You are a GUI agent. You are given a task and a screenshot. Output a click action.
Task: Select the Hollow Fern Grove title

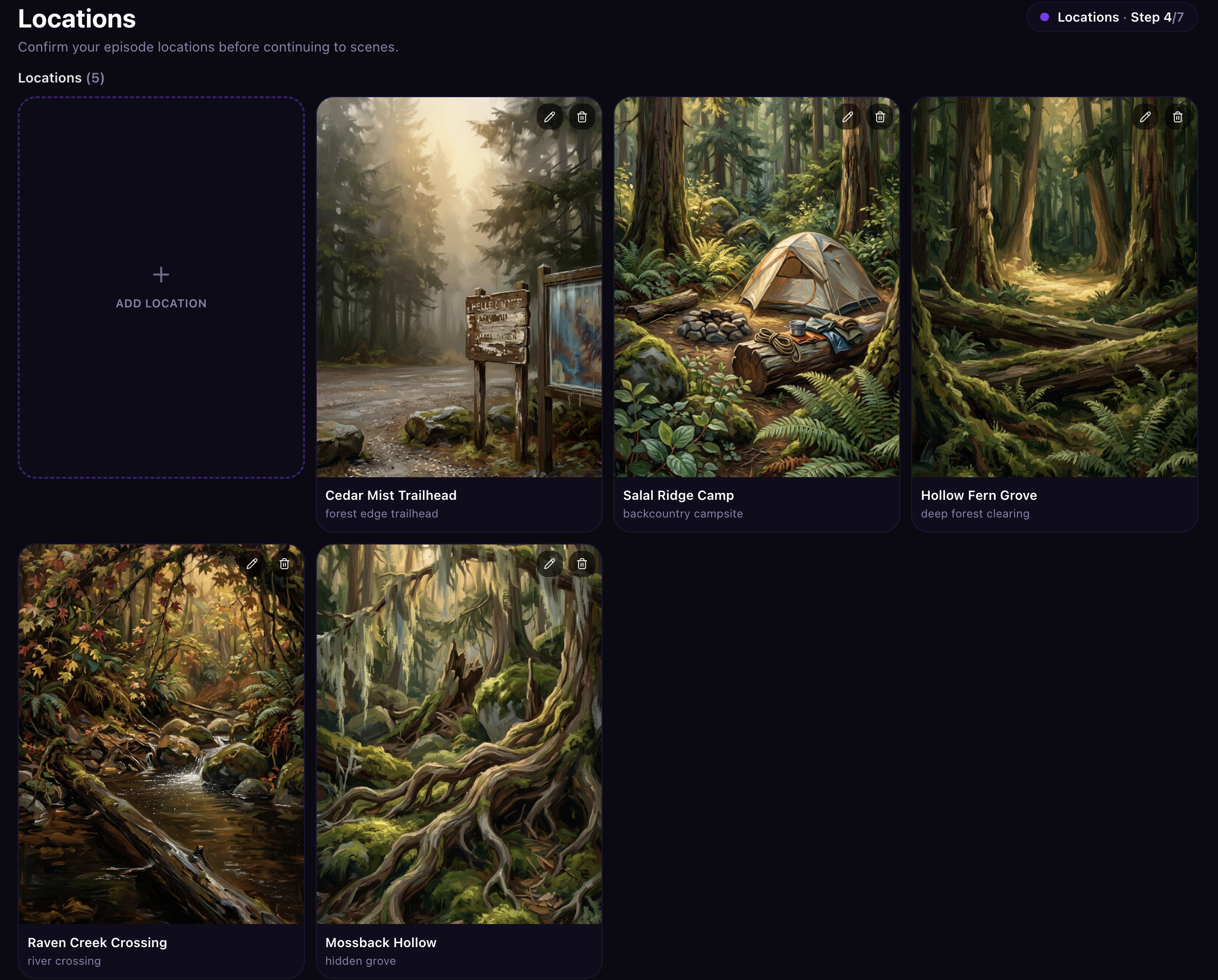coord(979,495)
